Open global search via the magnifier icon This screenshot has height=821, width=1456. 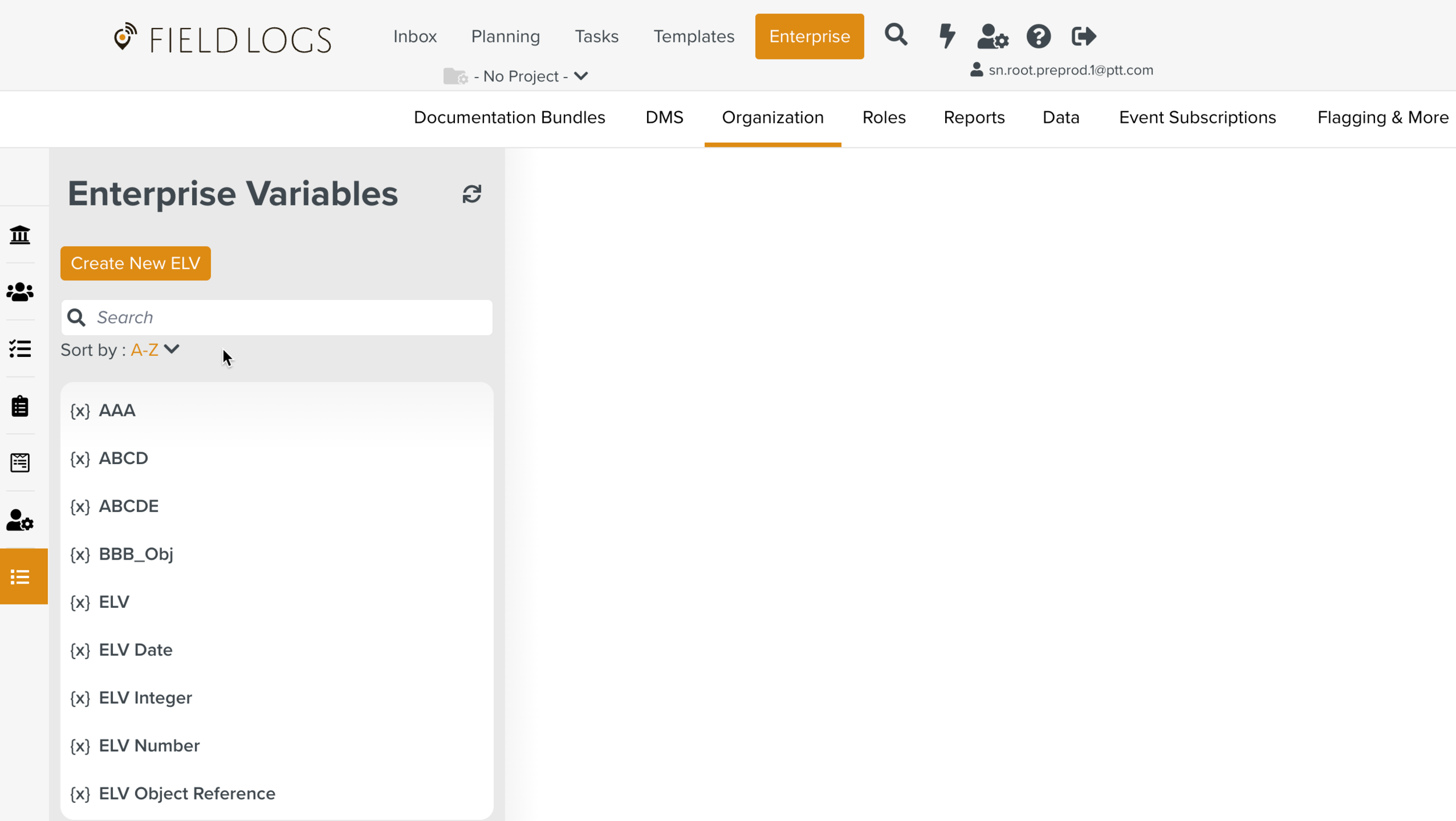pos(896,36)
